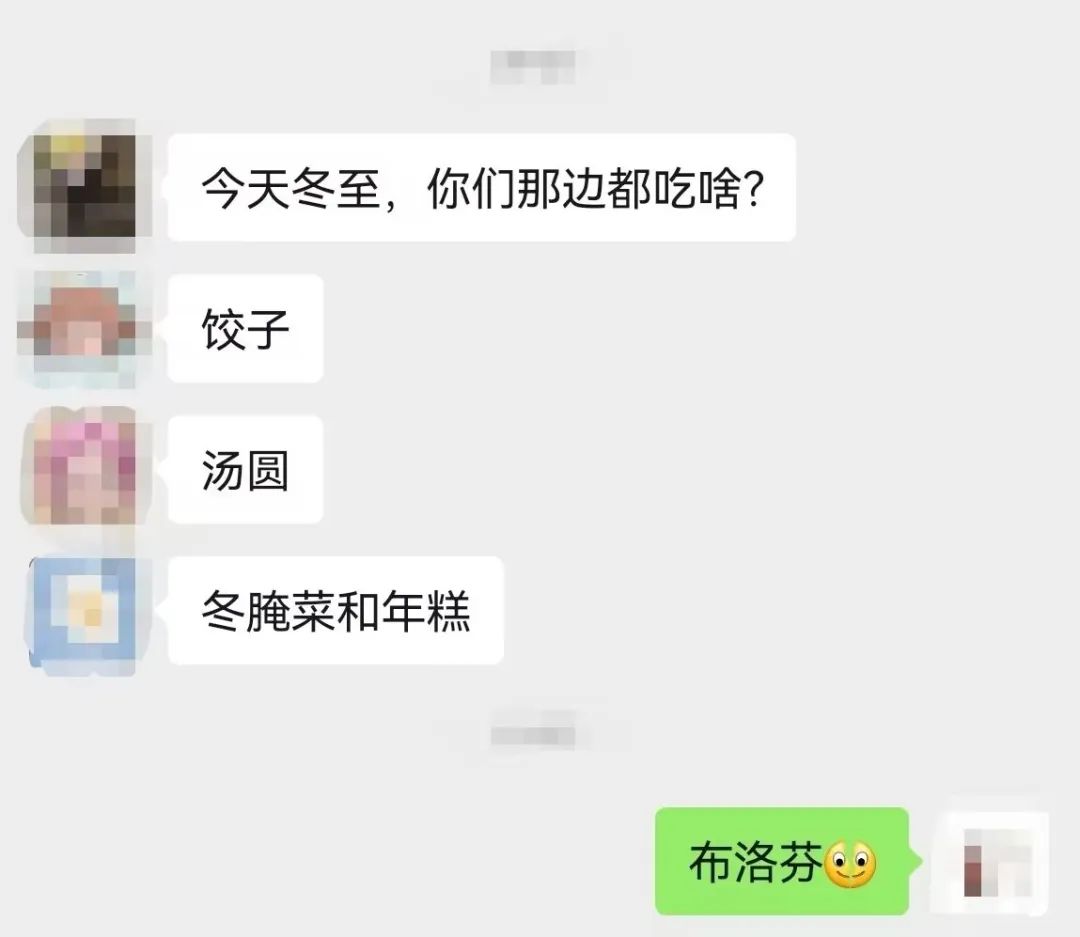
Task: Open the profile avatar next to 饺子
Action: tap(84, 328)
